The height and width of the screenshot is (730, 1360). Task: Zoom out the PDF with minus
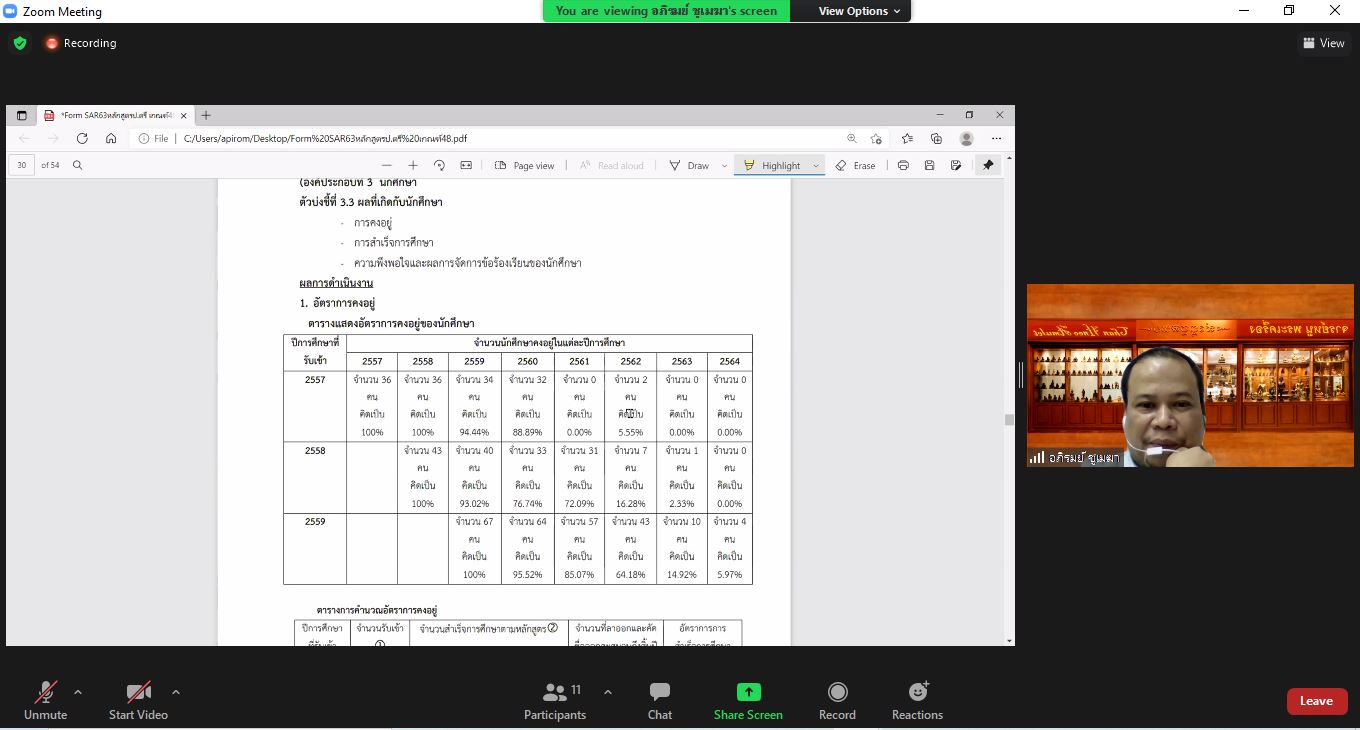387,165
